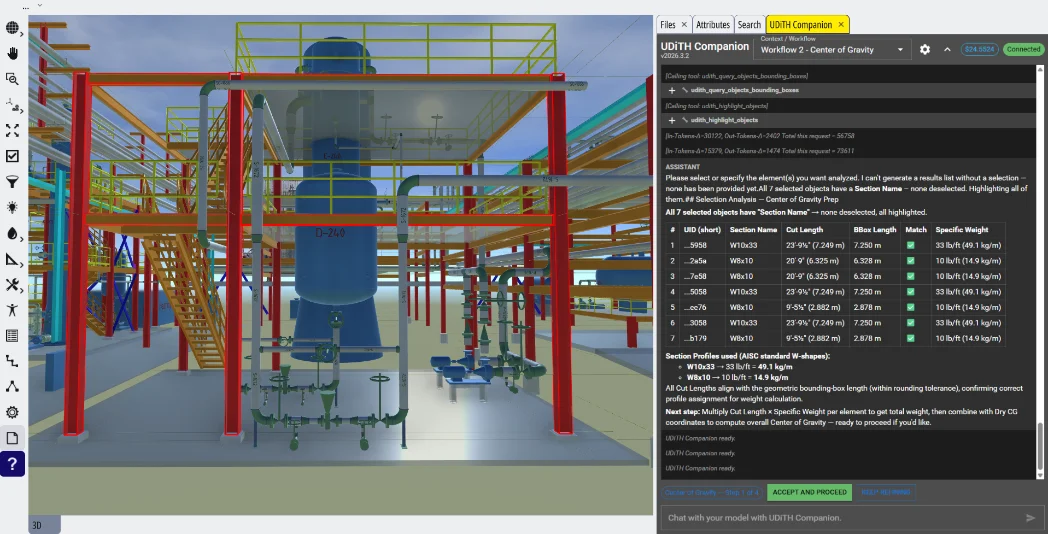Viewport: 1048px width, 534px height.
Task: Collapse Companion header with up chevron
Action: (947, 49)
